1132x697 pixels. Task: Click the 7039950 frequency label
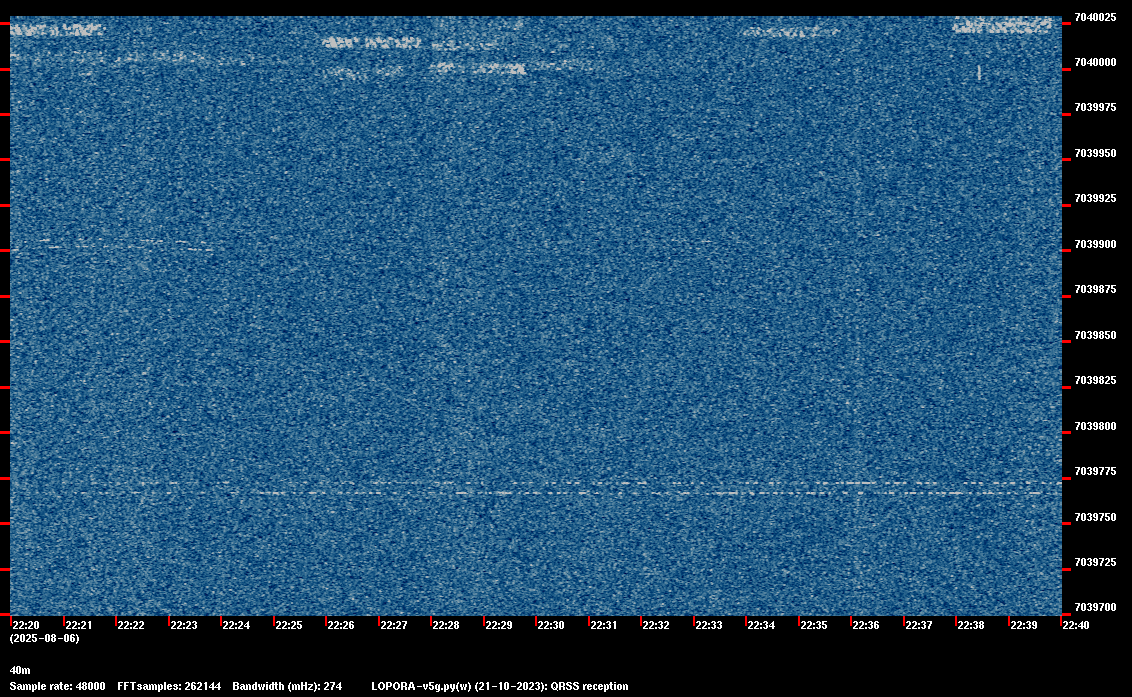[1095, 153]
